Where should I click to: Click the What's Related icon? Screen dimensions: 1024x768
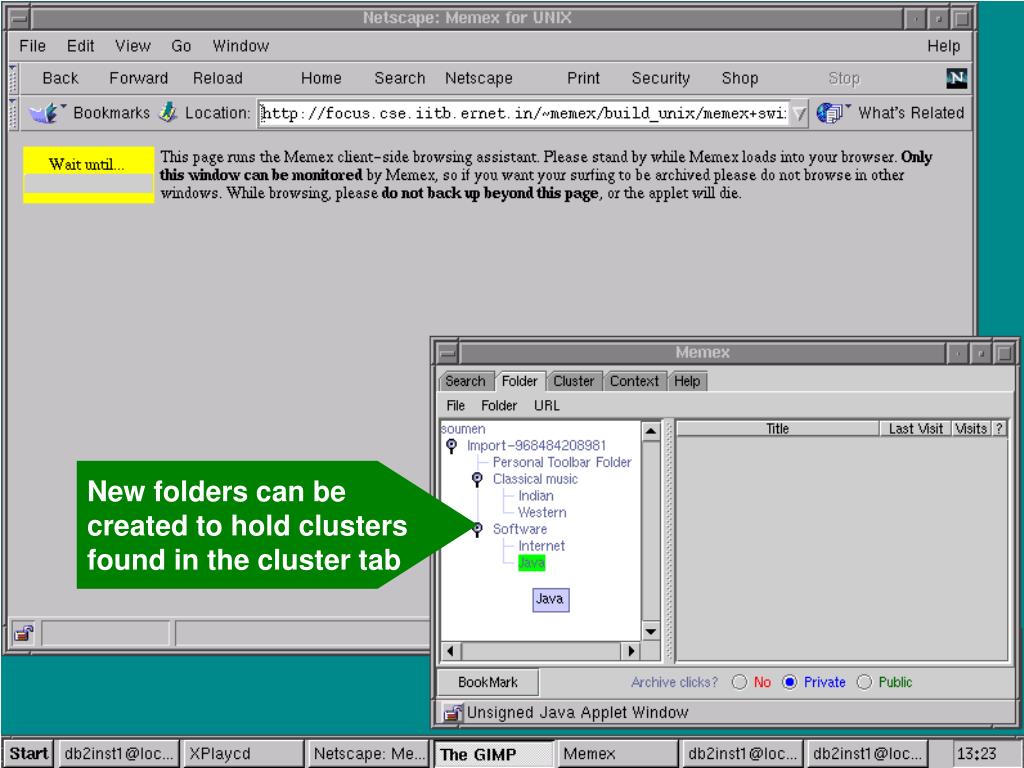click(831, 113)
